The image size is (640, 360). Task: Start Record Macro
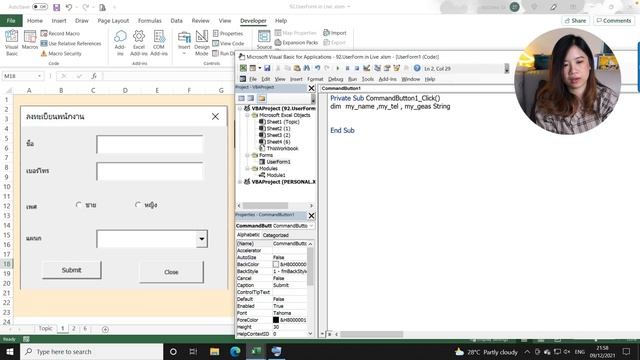60,33
